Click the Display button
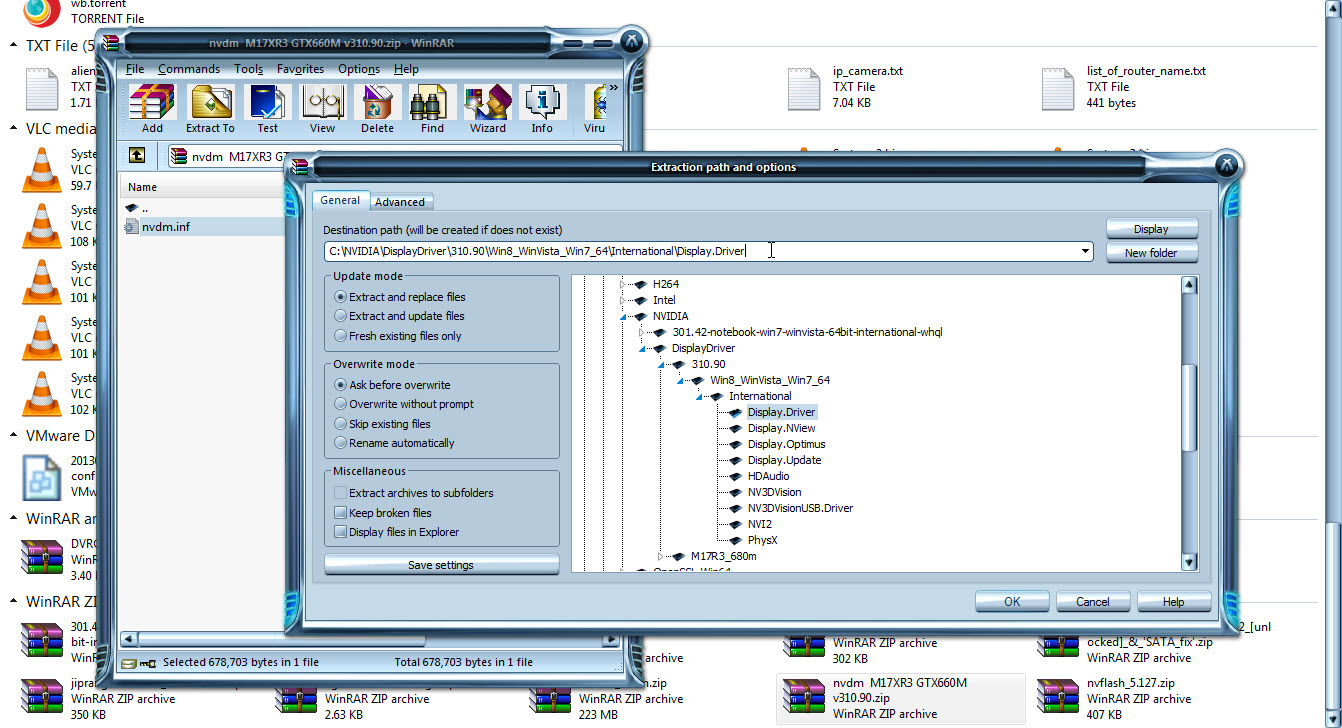The height and width of the screenshot is (728, 1342). click(1151, 229)
